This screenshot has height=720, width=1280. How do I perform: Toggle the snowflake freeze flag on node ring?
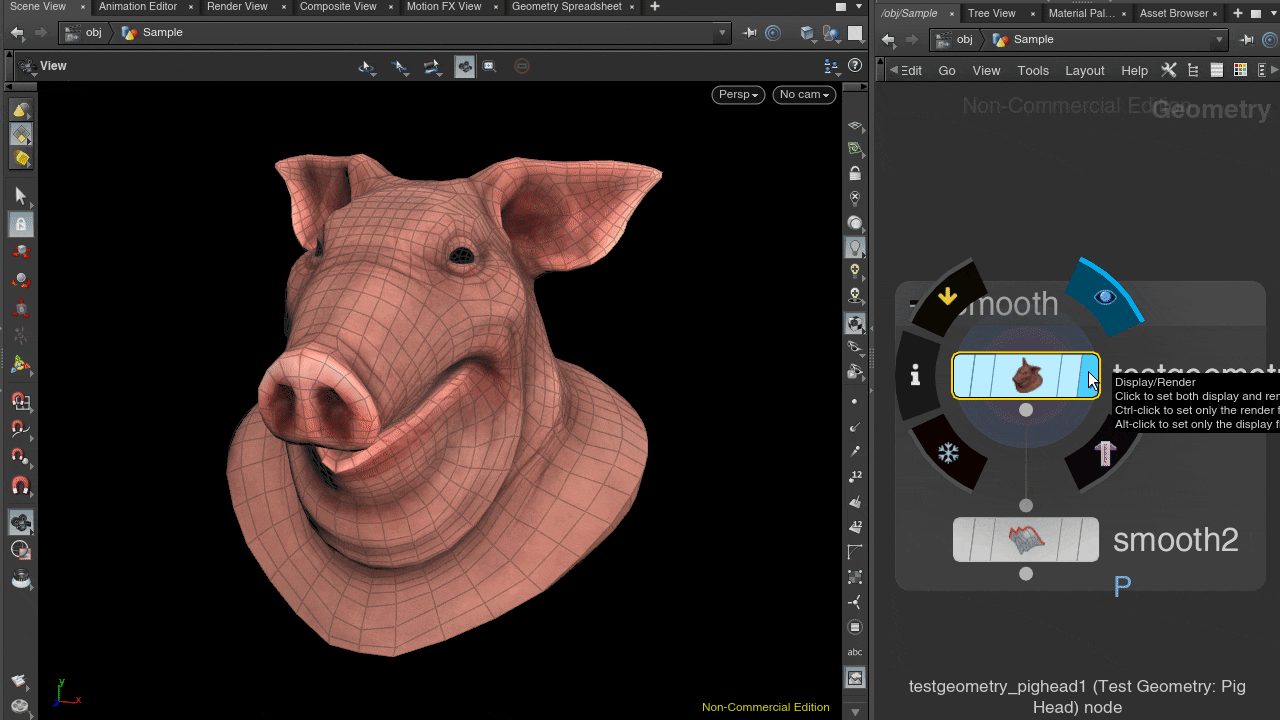[x=948, y=454]
